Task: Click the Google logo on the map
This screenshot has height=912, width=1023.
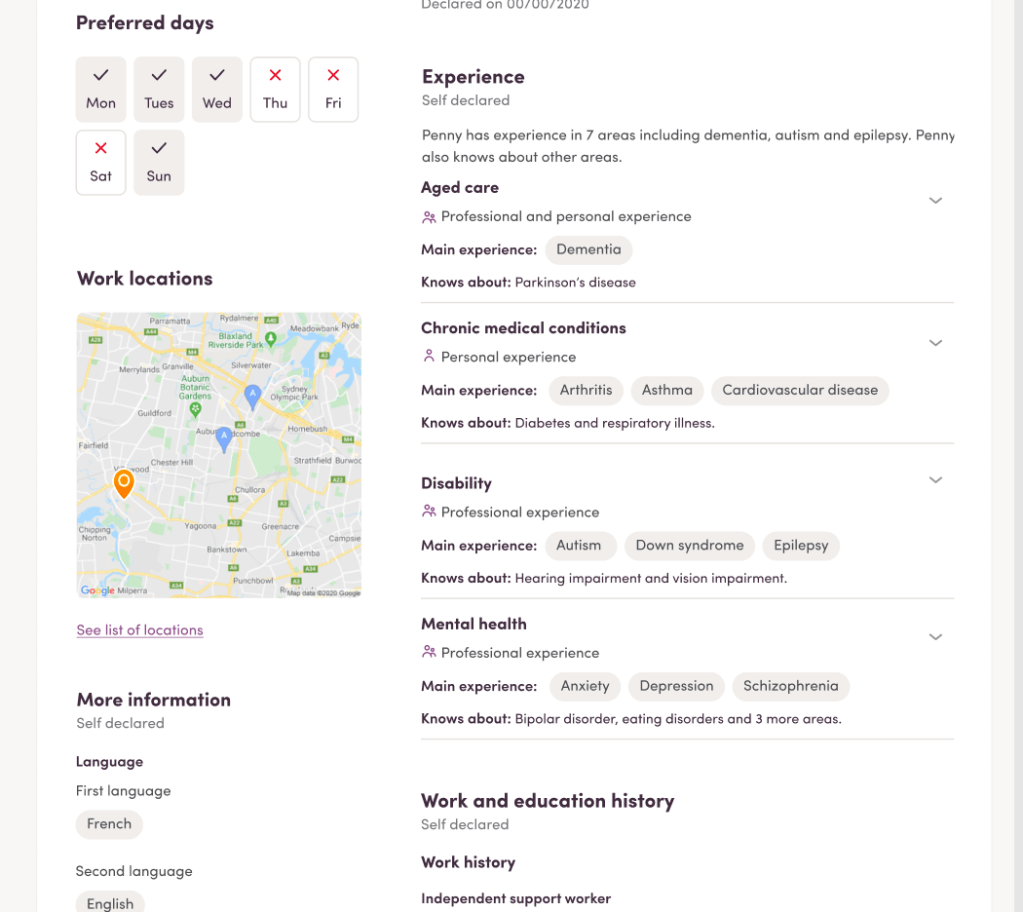Action: pyautogui.click(x=97, y=591)
